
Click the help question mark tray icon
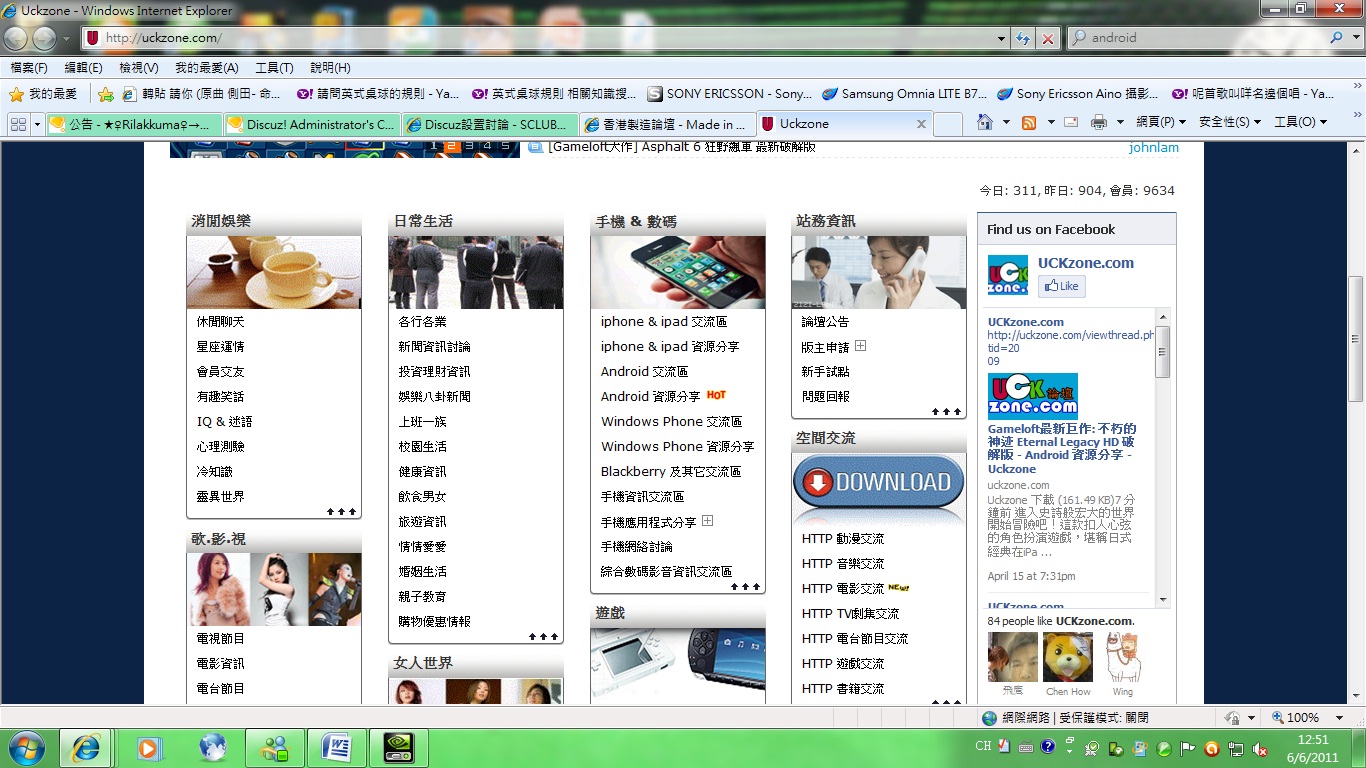click(1047, 748)
